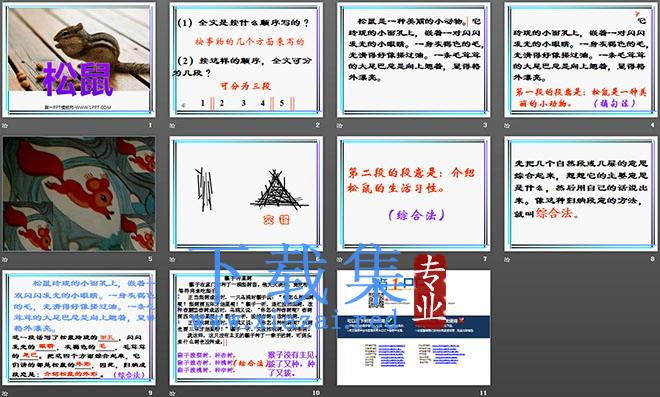Click the transition star icon under slide 10
The height and width of the screenshot is (397, 660).
pos(173,393)
